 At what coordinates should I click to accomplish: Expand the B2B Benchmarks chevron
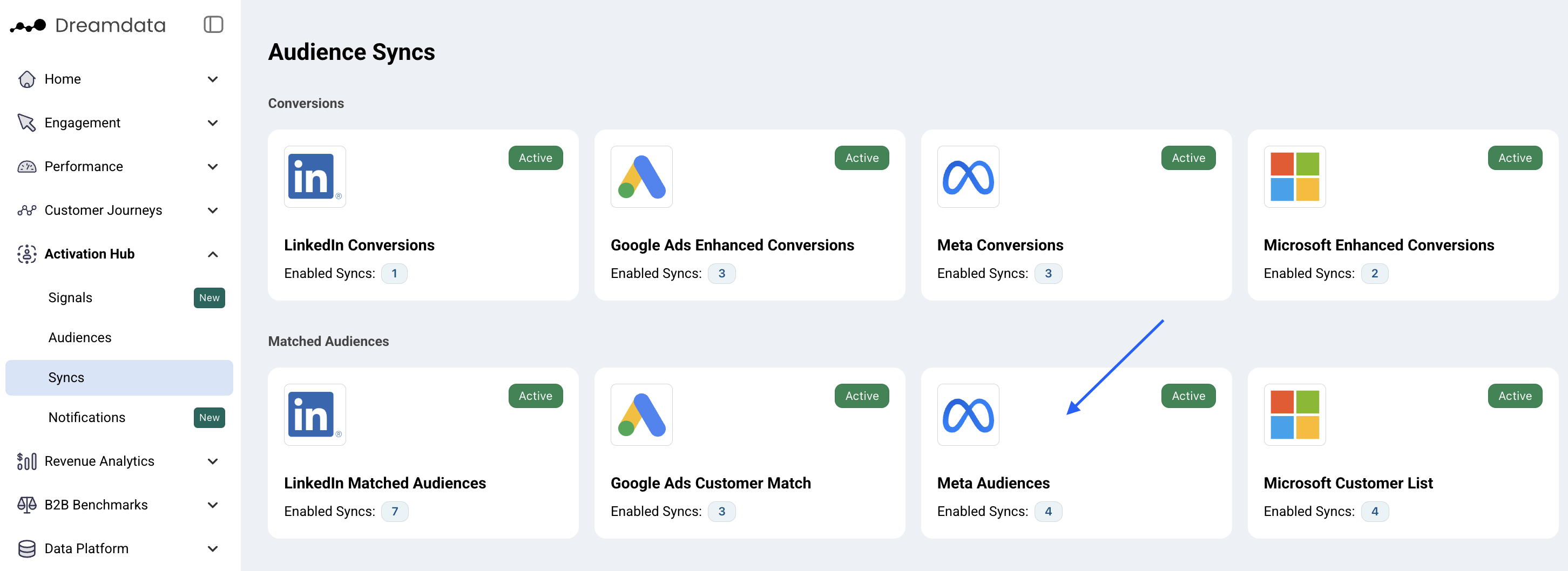click(212, 505)
